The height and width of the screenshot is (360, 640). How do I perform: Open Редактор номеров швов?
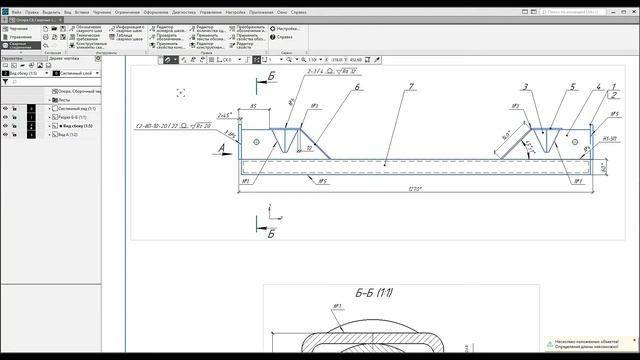point(168,29)
